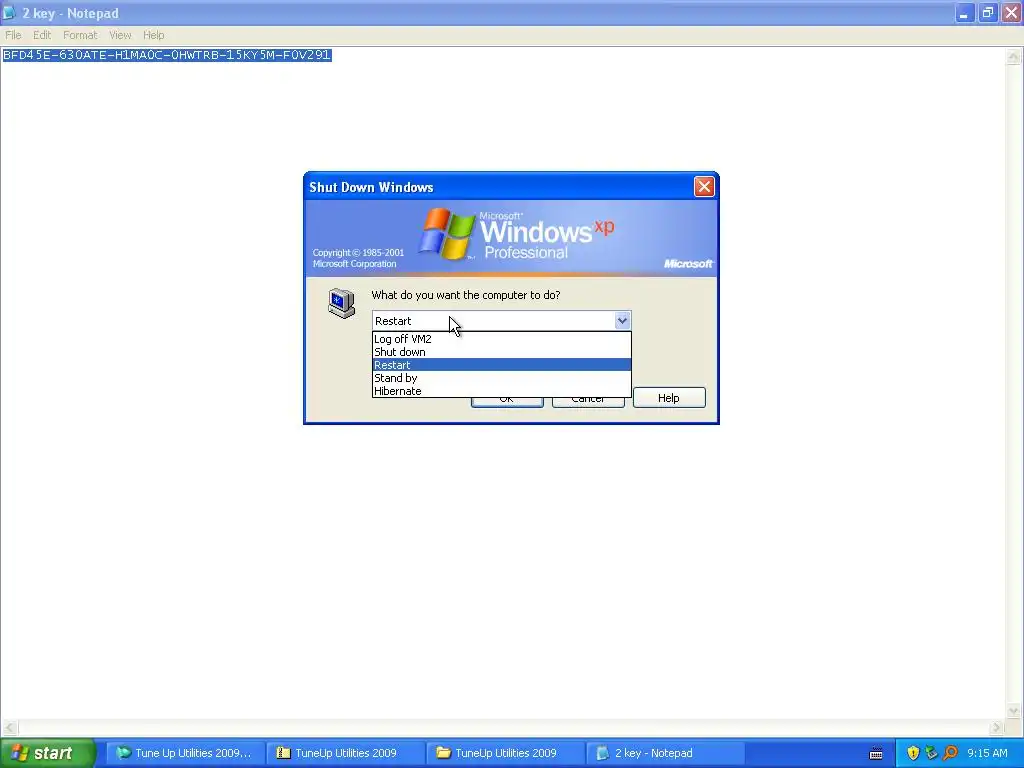Open the Notepad Edit menu
The image size is (1024, 768).
[42, 35]
